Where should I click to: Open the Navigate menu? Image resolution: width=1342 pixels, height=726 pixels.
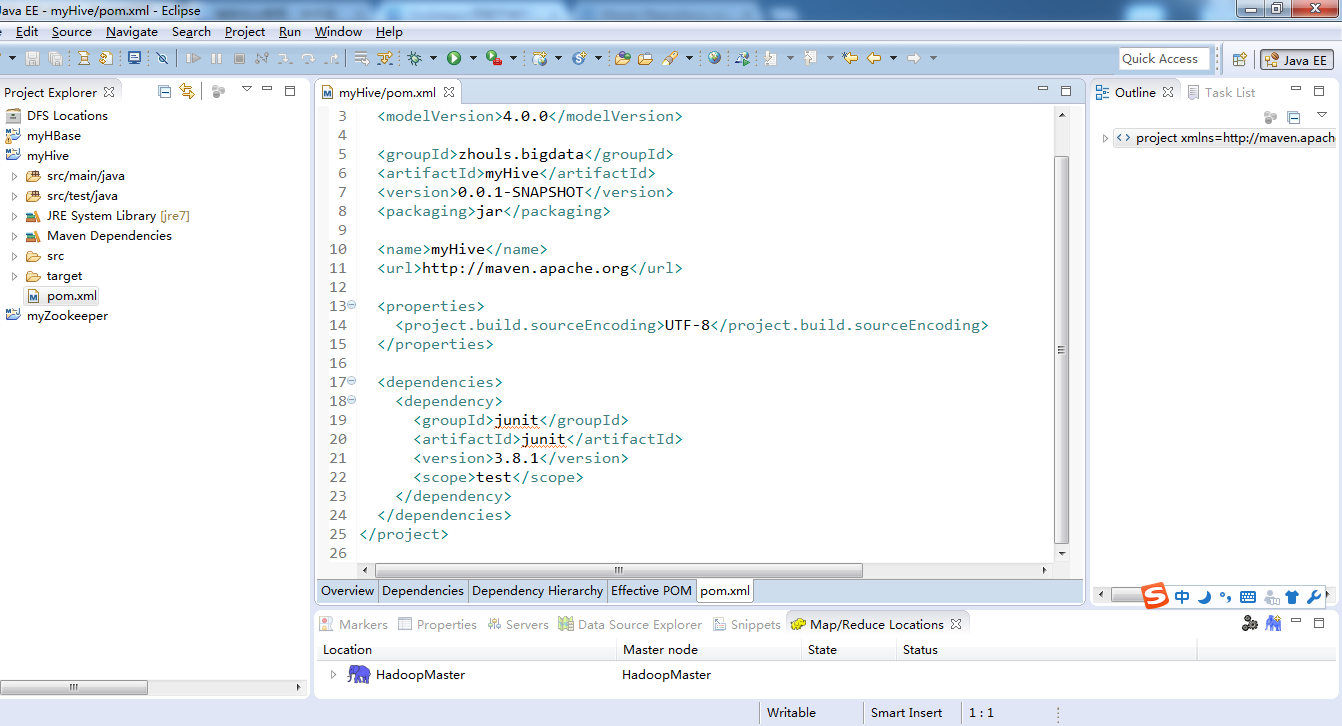pyautogui.click(x=132, y=32)
